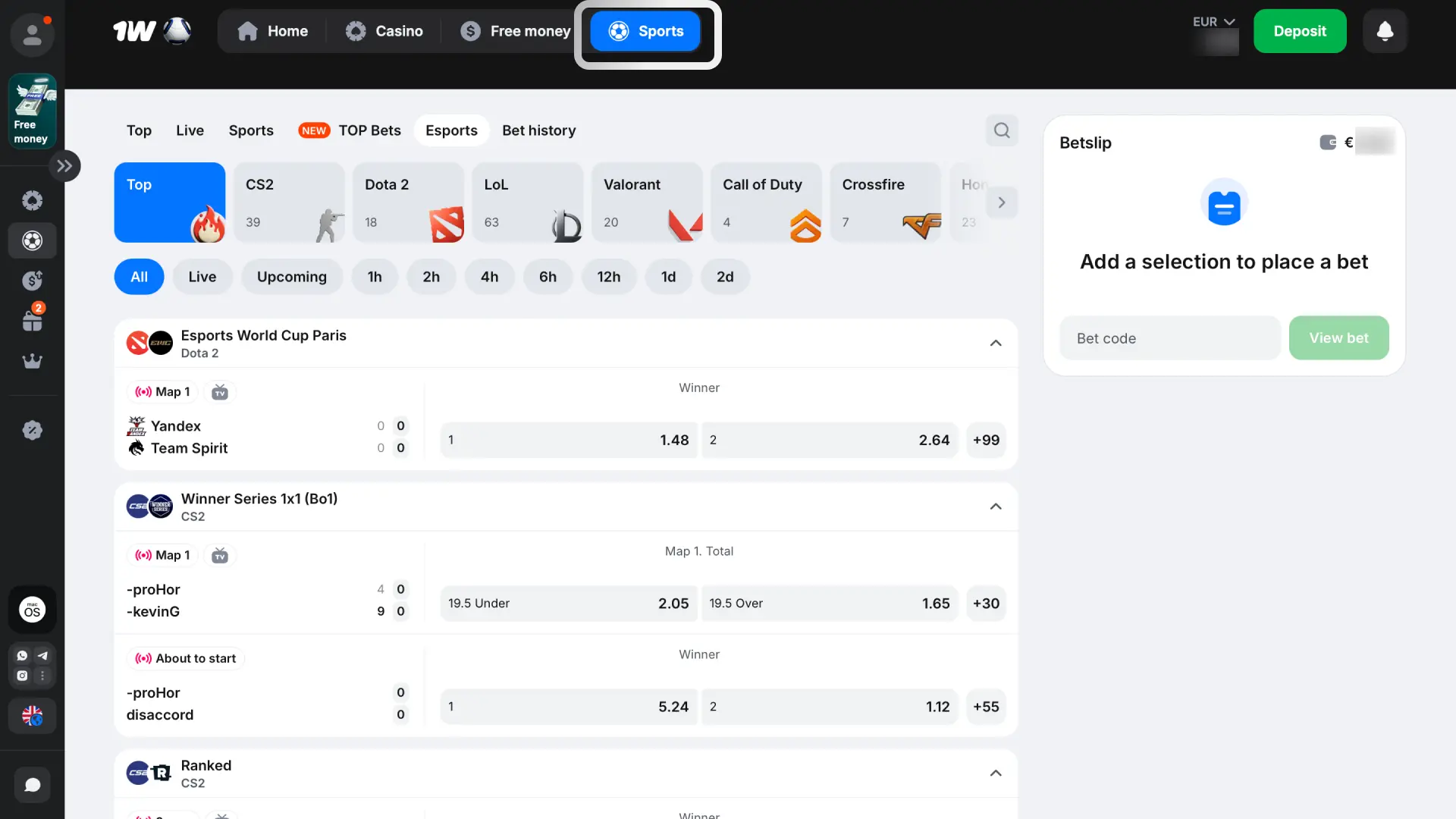Bet on Yandex to win at 1.48
The height and width of the screenshot is (819, 1456).
569,441
